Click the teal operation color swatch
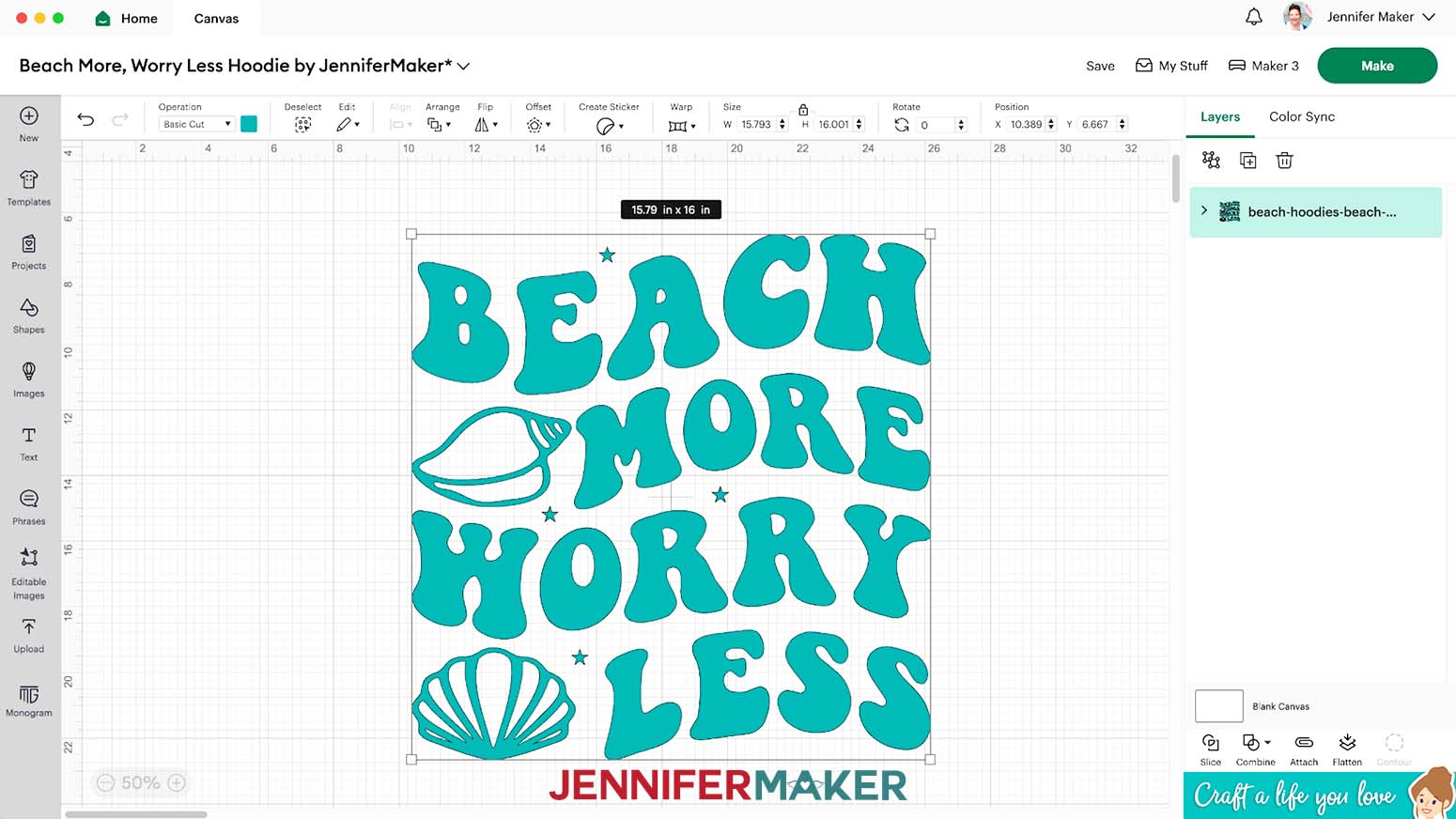The image size is (1456, 819). (249, 124)
